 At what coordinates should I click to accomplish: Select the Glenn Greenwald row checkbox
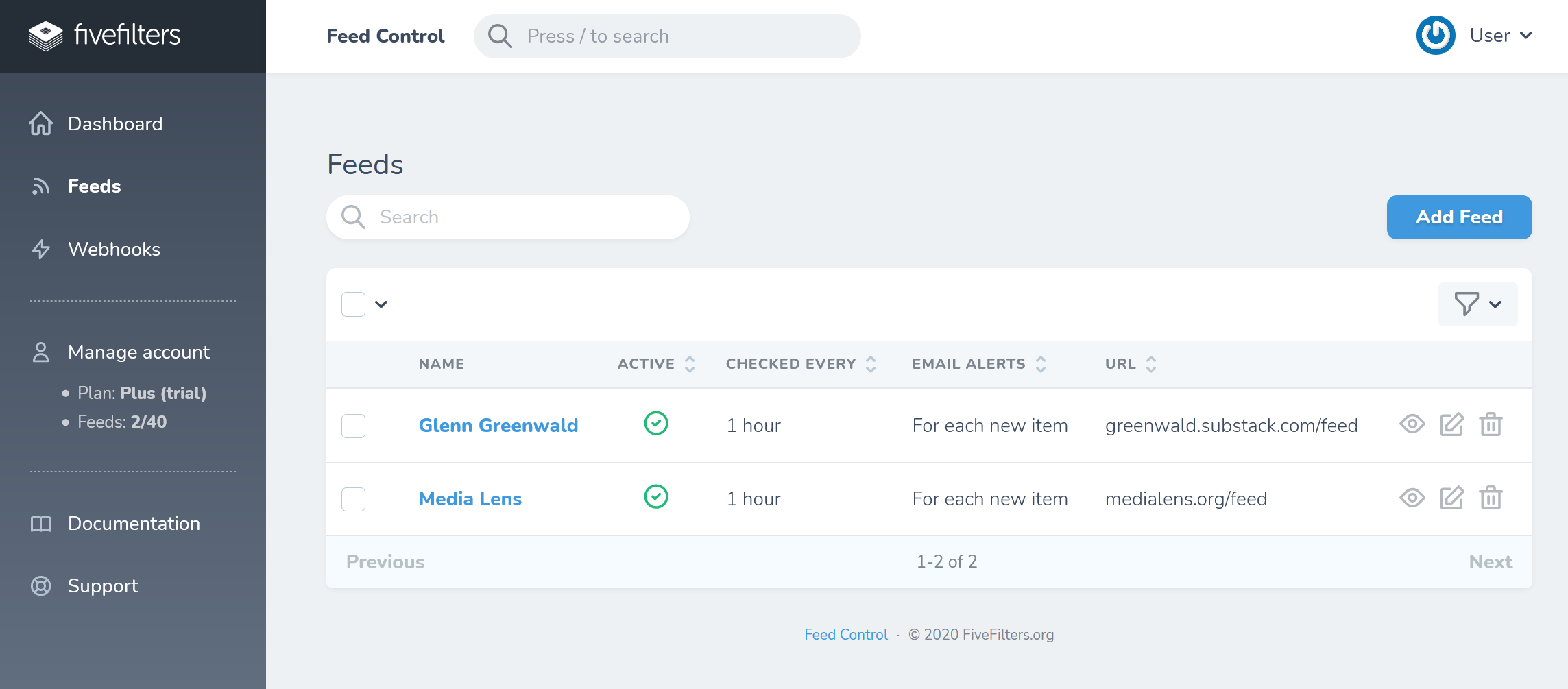[353, 426]
